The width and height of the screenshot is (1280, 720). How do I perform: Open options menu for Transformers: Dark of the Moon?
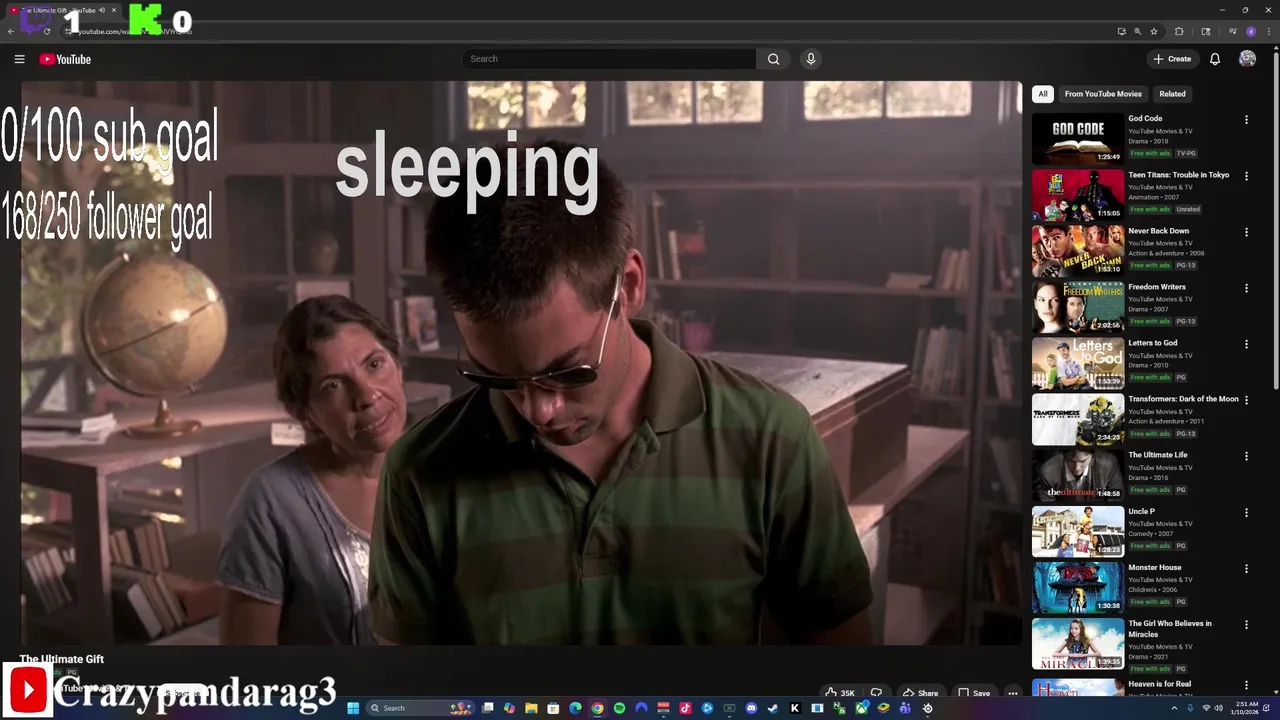pyautogui.click(x=1246, y=400)
